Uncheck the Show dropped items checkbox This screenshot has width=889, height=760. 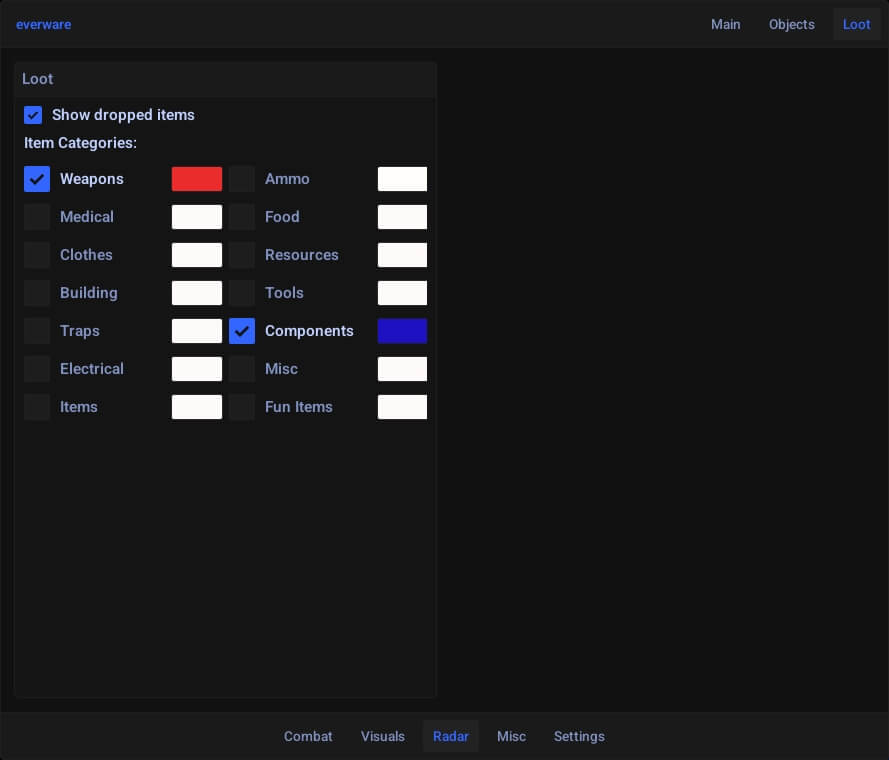33,115
